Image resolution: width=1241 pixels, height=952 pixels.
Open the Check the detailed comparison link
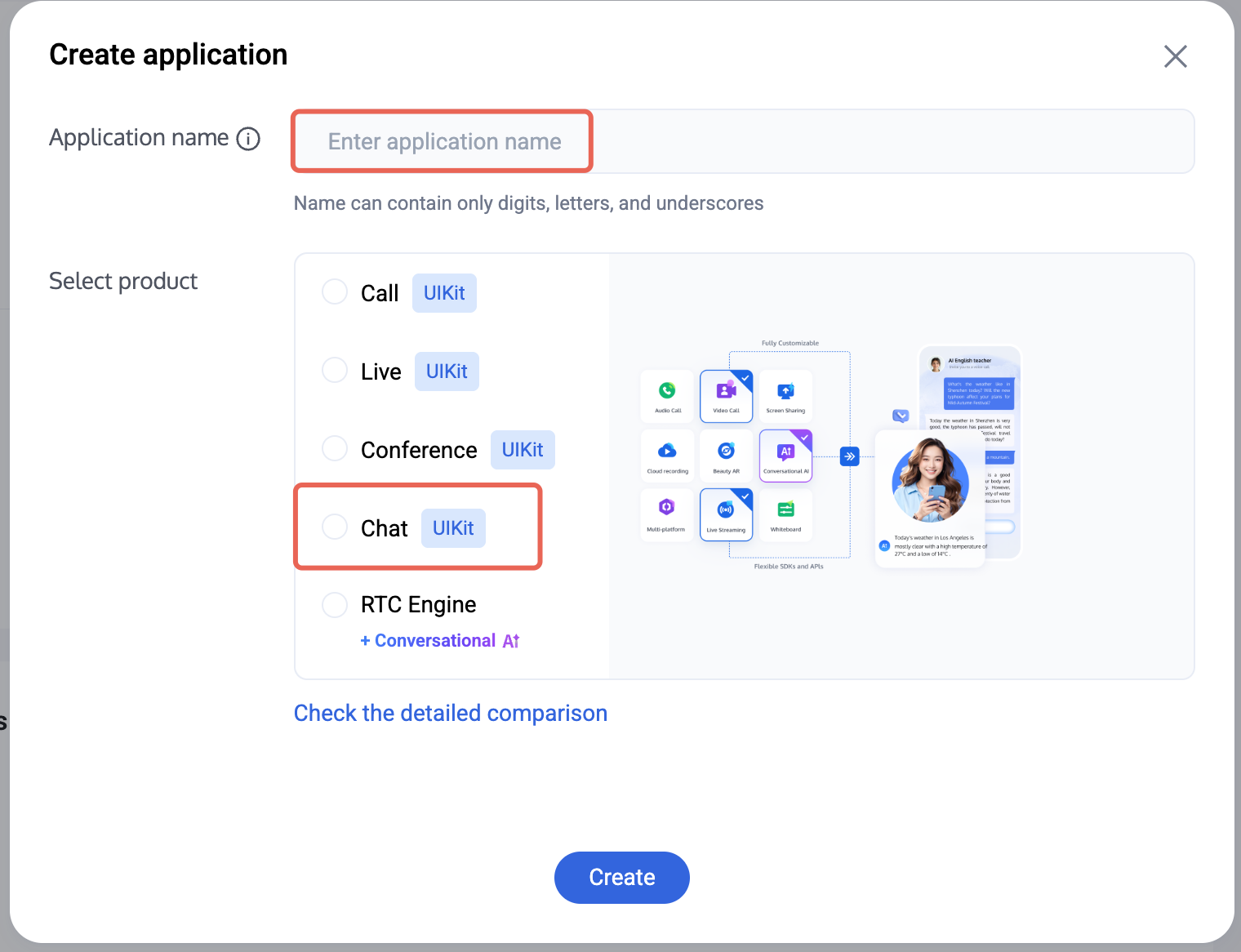tap(451, 713)
